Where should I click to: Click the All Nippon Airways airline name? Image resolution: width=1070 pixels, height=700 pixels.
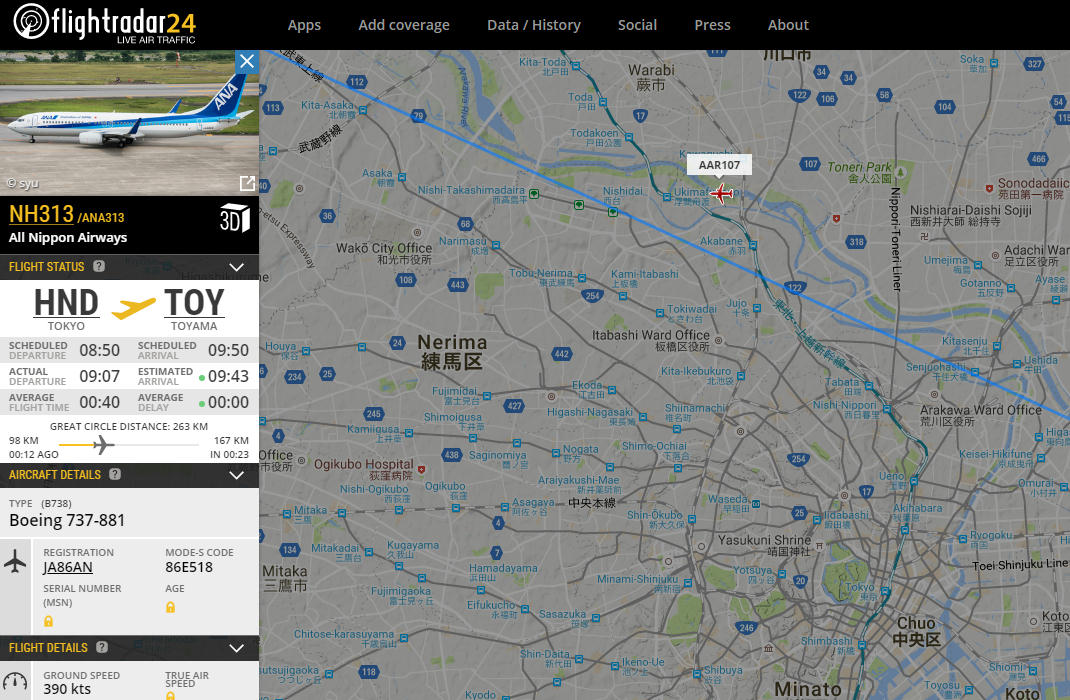click(x=68, y=237)
